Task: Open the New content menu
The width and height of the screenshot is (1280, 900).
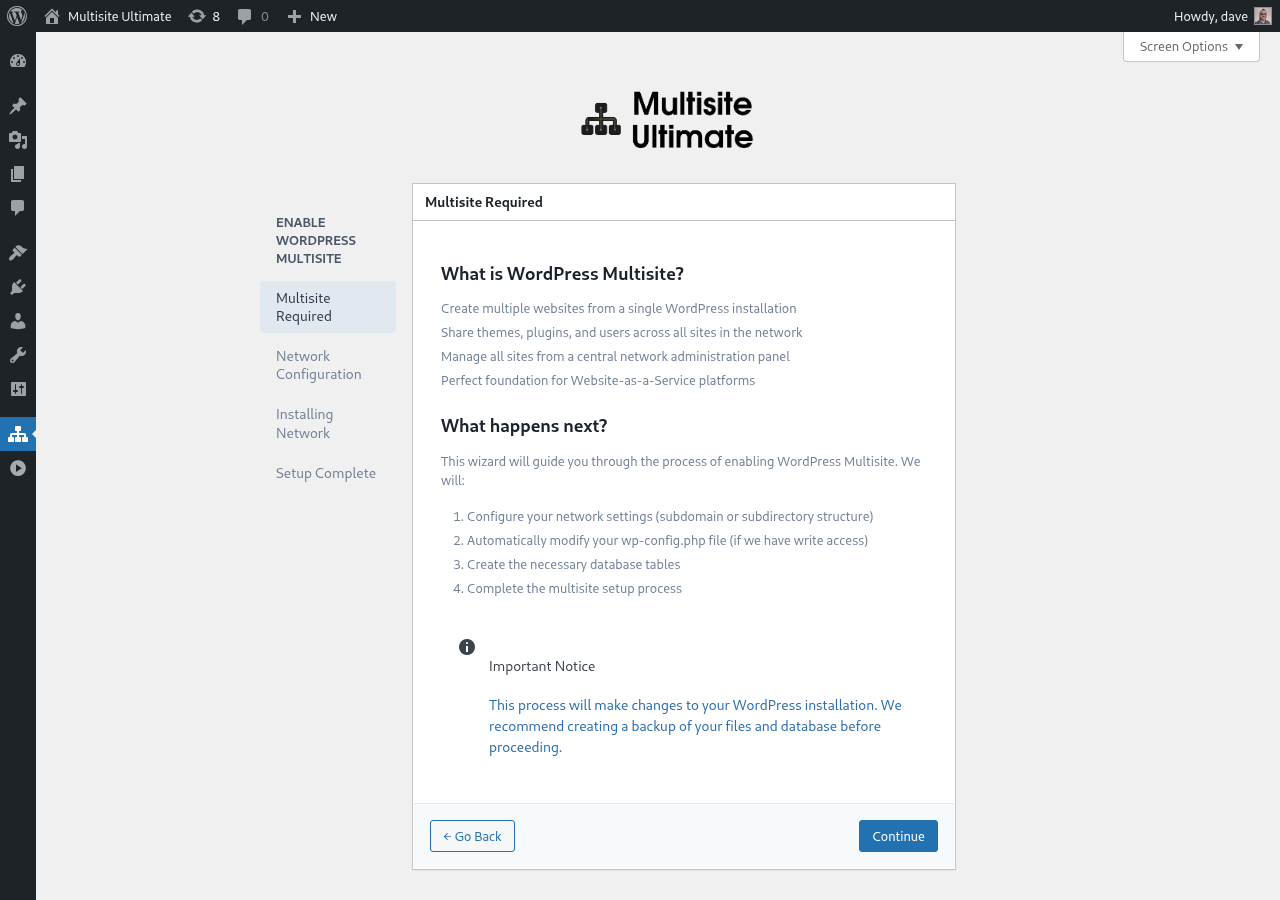Action: 312,16
